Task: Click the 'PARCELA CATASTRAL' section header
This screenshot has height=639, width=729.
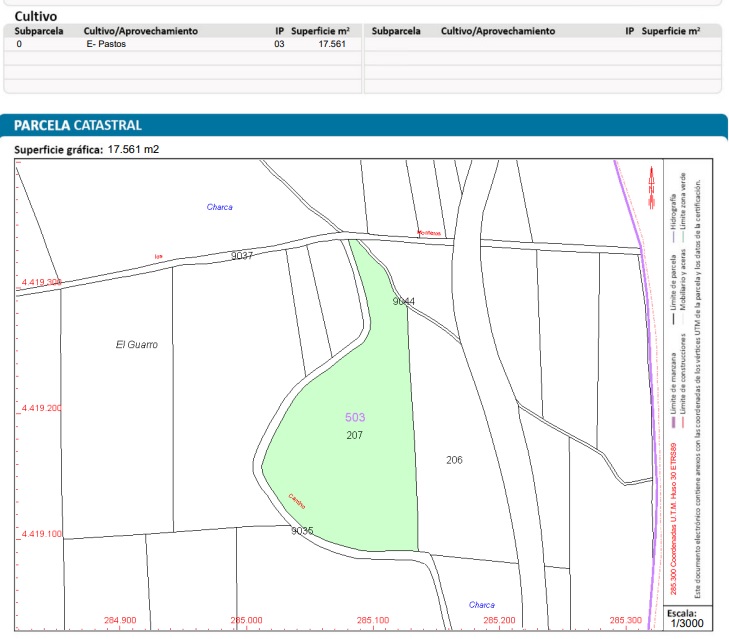Action: [78, 125]
